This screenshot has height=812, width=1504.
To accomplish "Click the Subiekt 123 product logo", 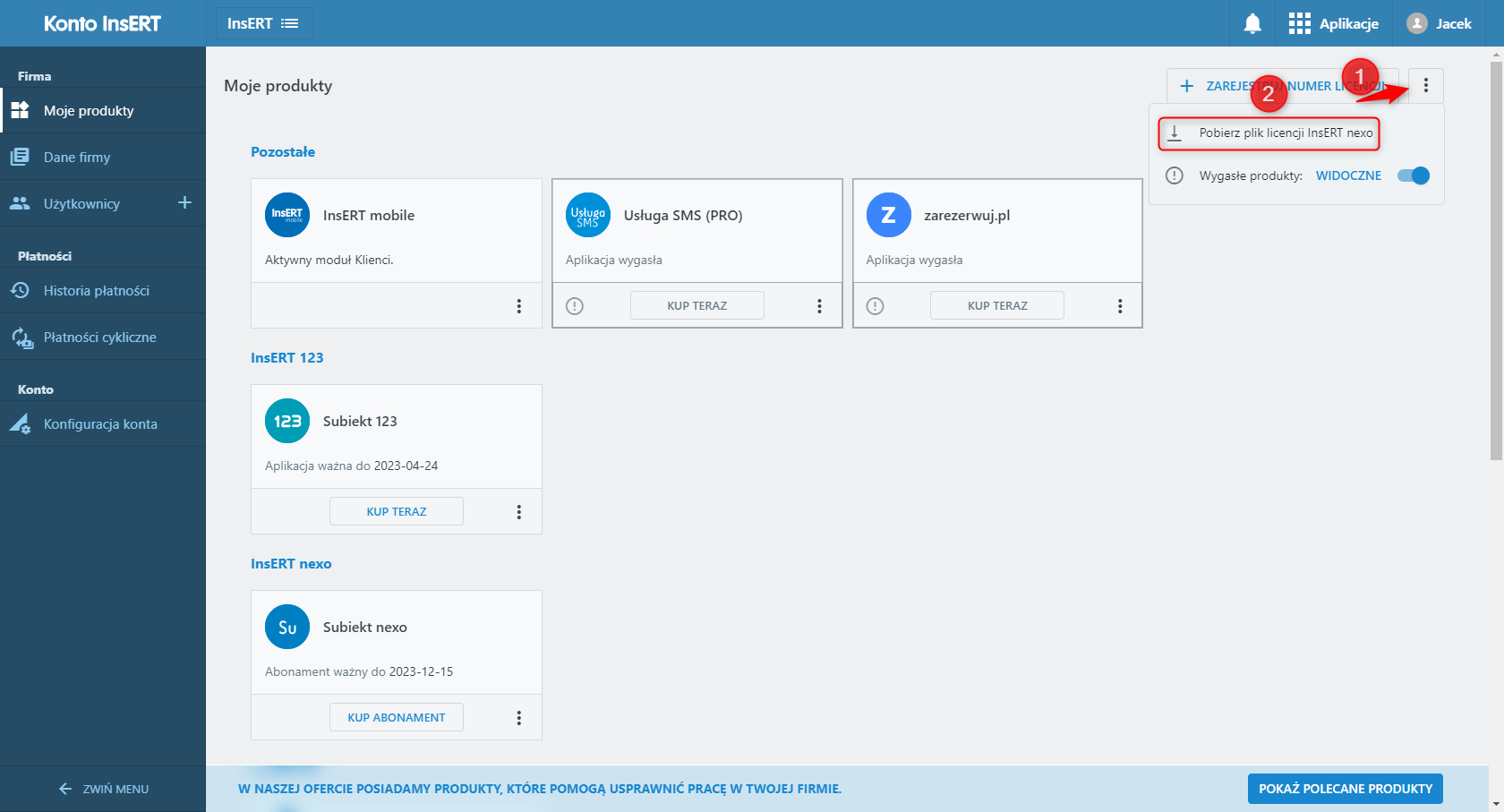I will (x=287, y=421).
